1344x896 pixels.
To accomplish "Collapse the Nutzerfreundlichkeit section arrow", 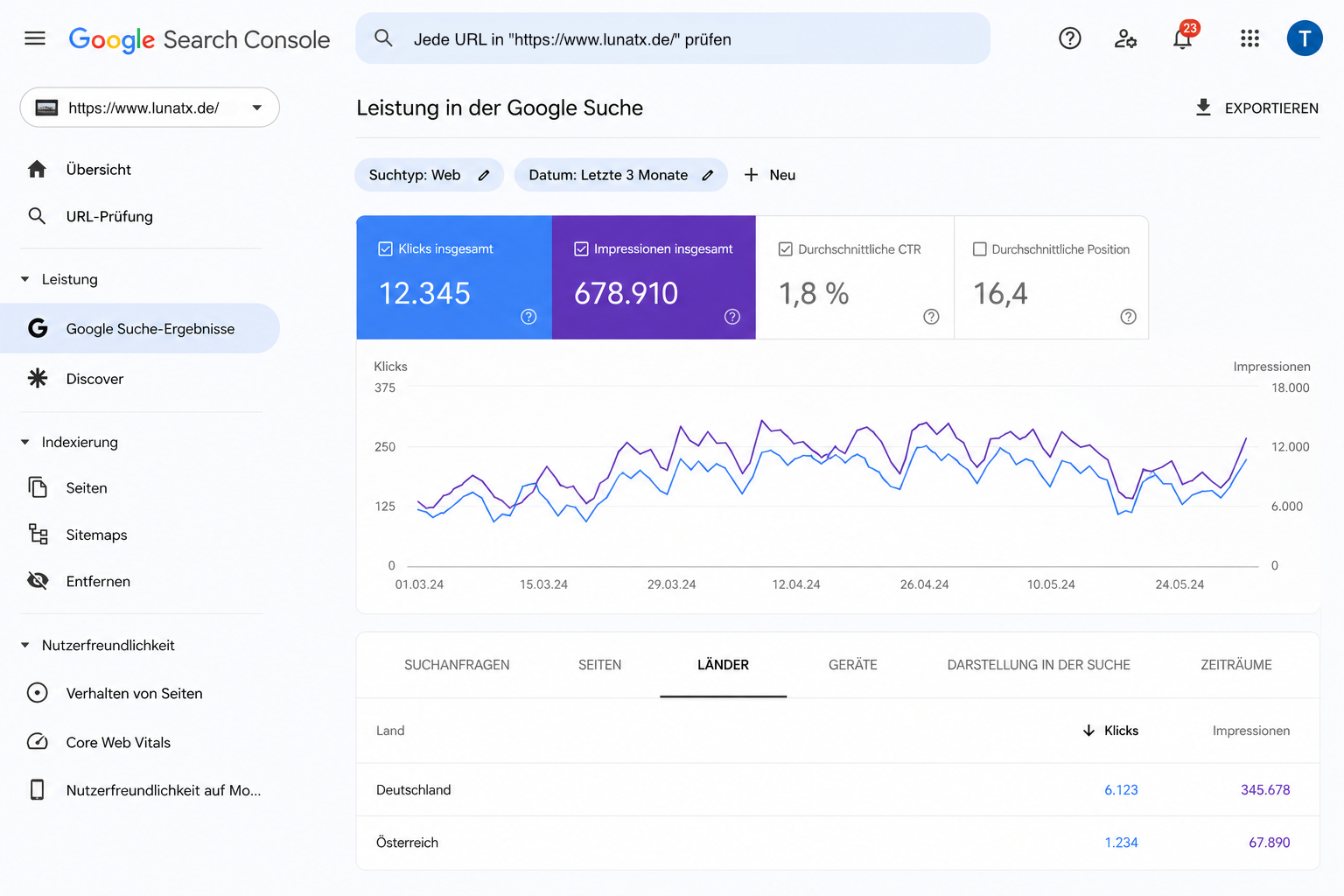I will click(25, 645).
